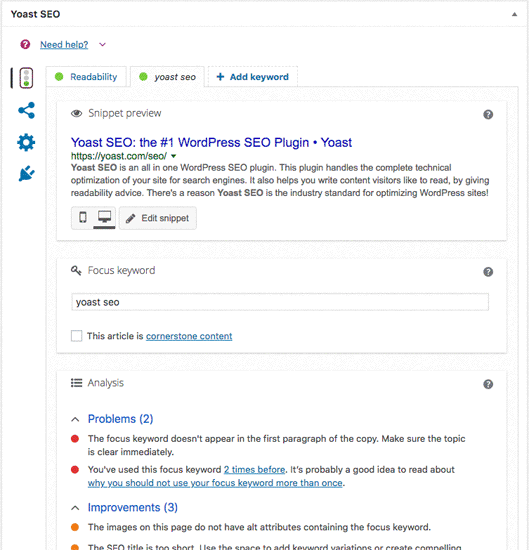This screenshot has width=529, height=550.
Task: Click the Analysis help question icon
Action: point(488,384)
